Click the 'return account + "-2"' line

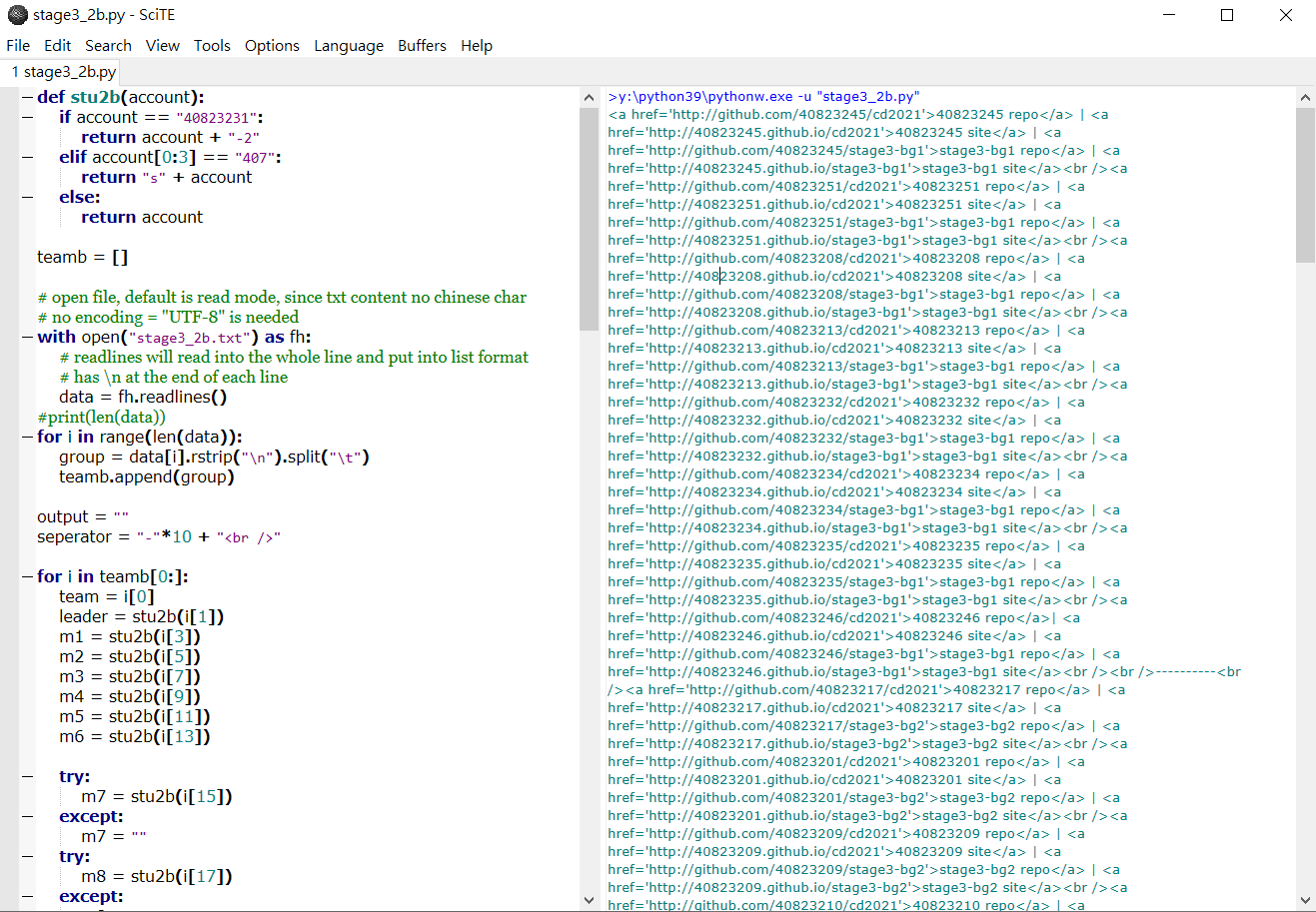(170, 137)
